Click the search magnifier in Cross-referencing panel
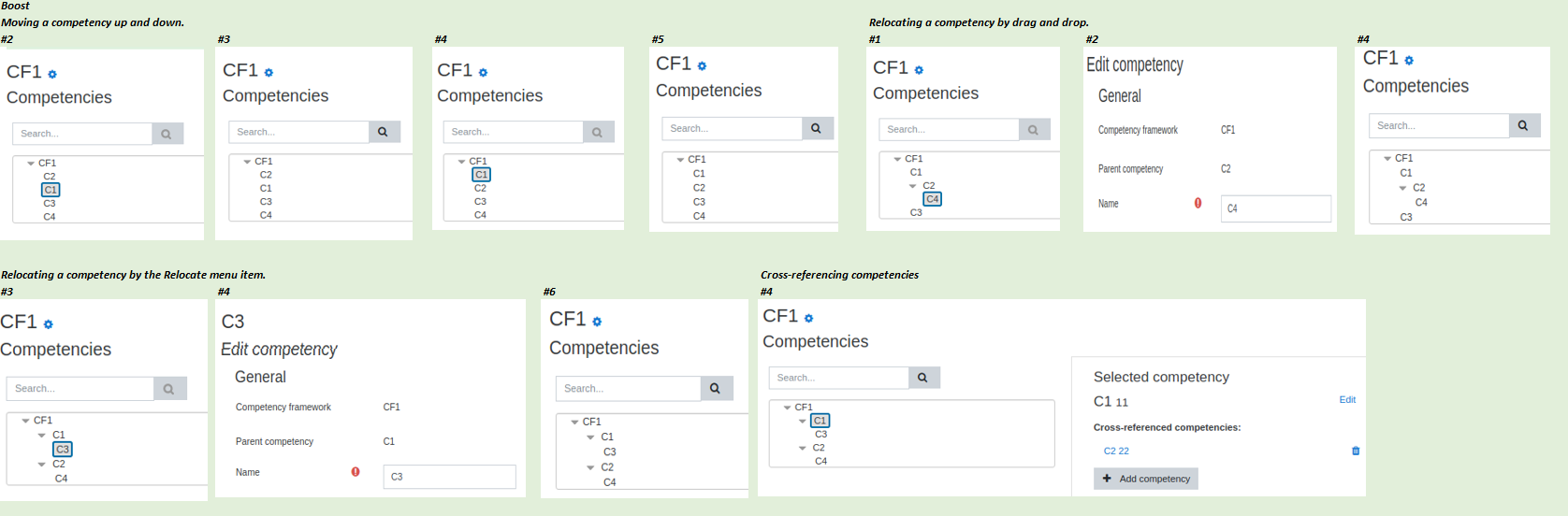The image size is (1568, 516). [x=923, y=378]
